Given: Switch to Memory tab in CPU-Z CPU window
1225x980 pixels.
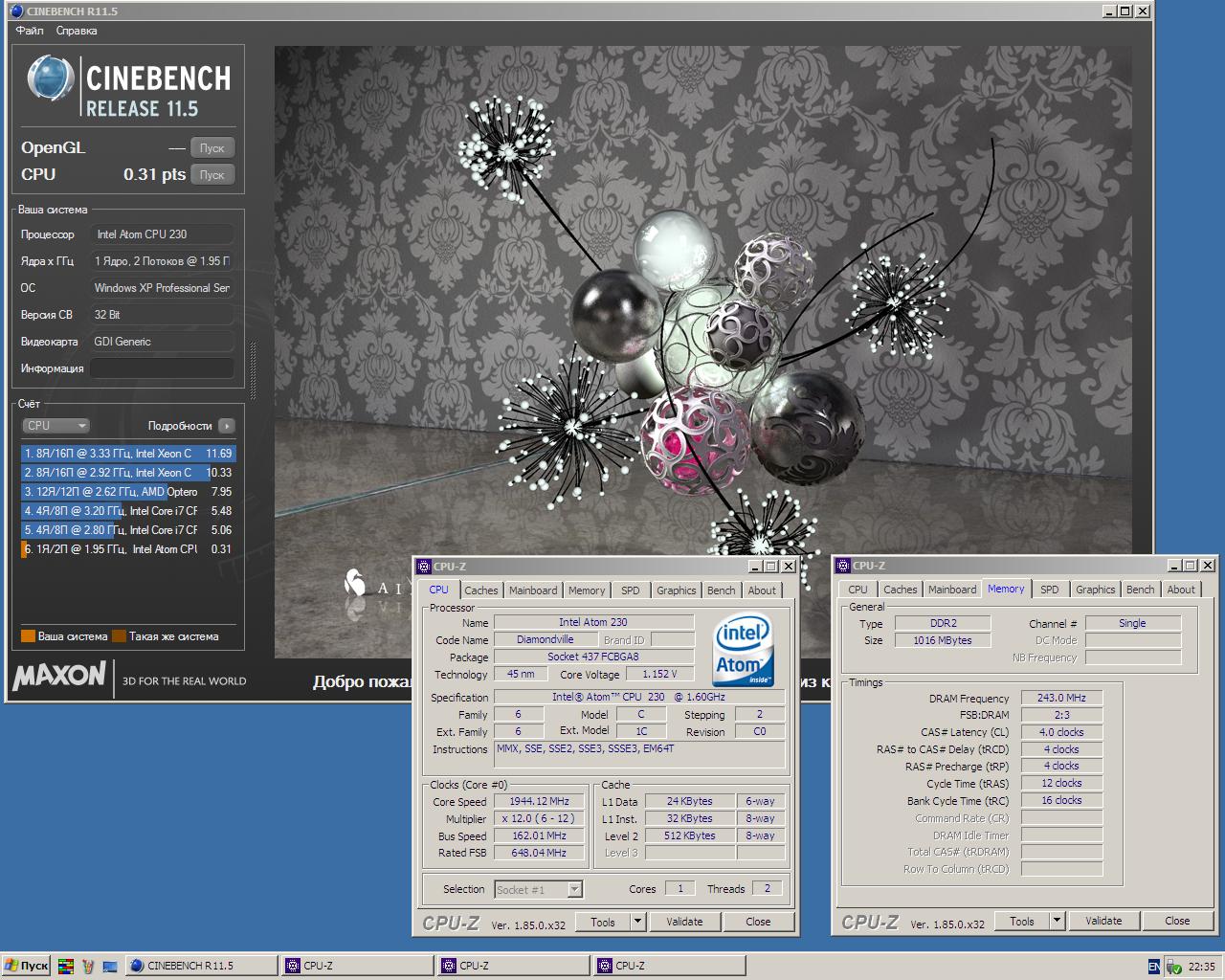Looking at the screenshot, I should (587, 590).
